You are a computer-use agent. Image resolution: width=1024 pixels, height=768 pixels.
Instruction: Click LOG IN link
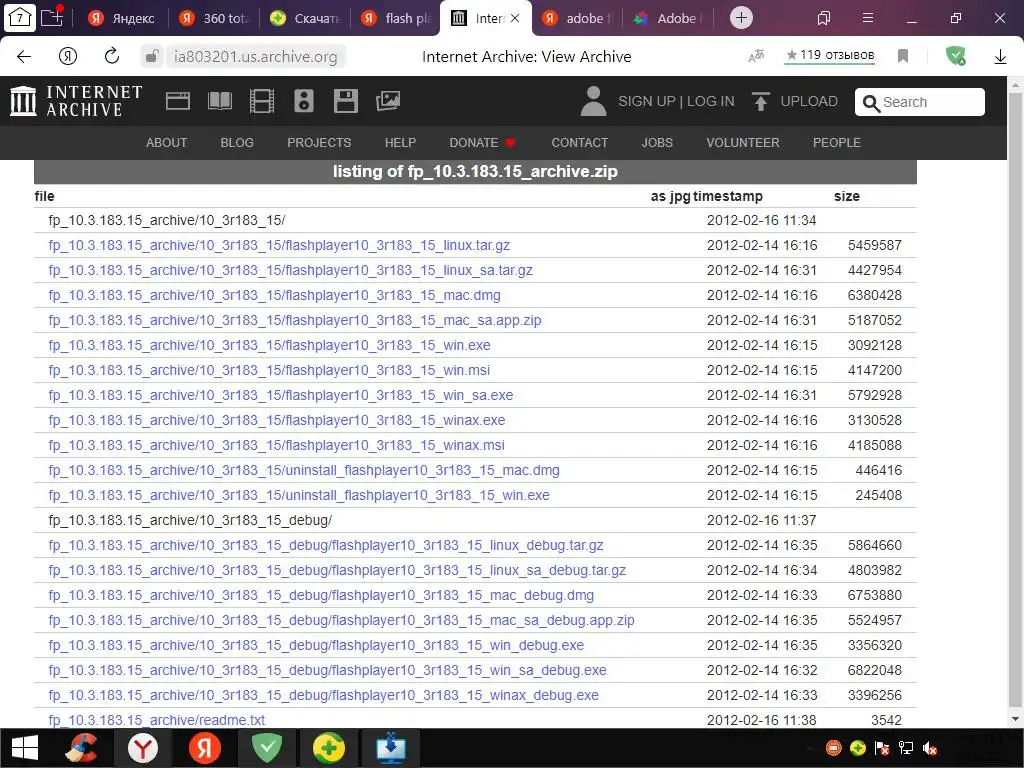[x=711, y=101]
